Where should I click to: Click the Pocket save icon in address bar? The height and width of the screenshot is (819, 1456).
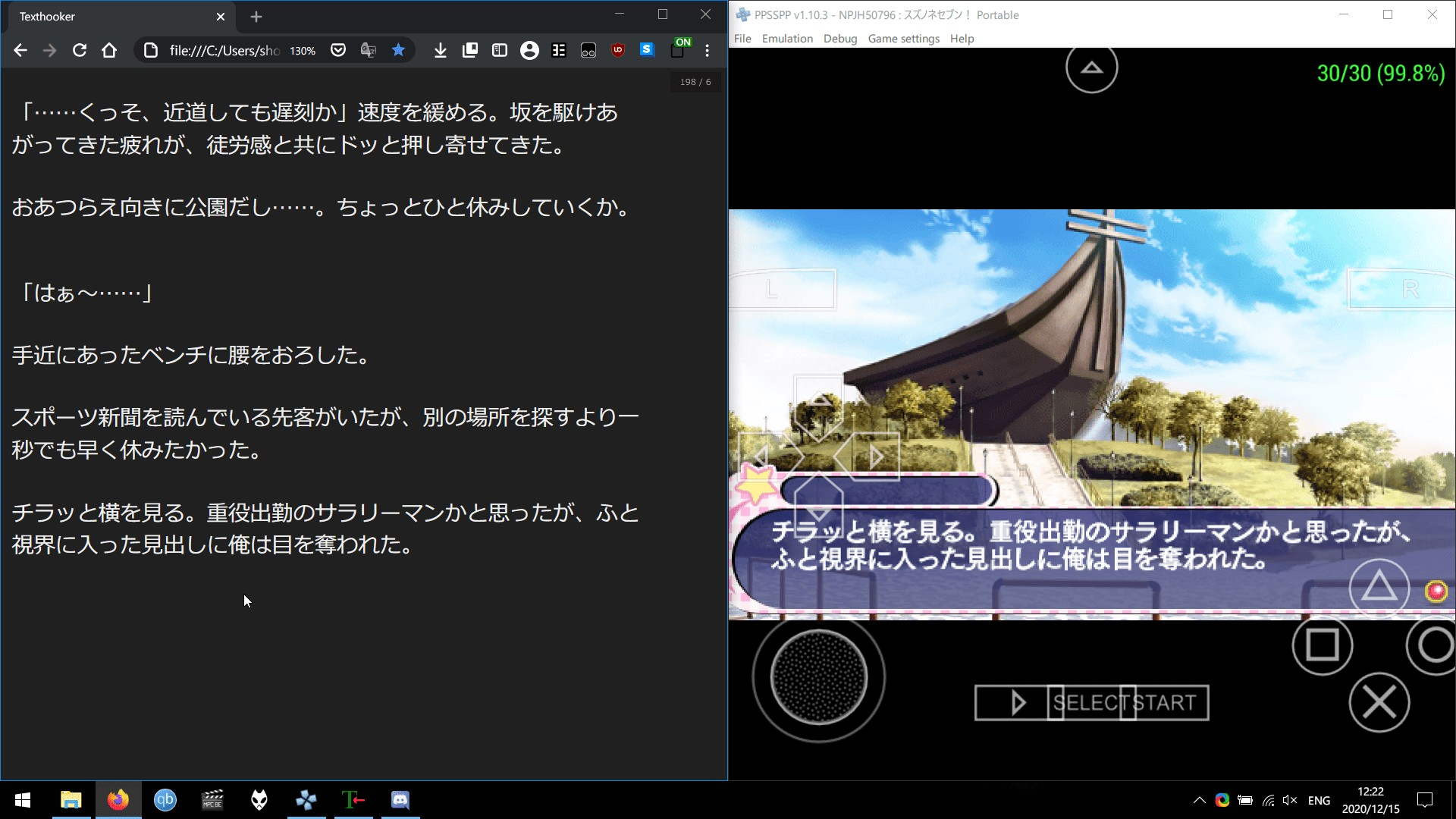tap(338, 50)
